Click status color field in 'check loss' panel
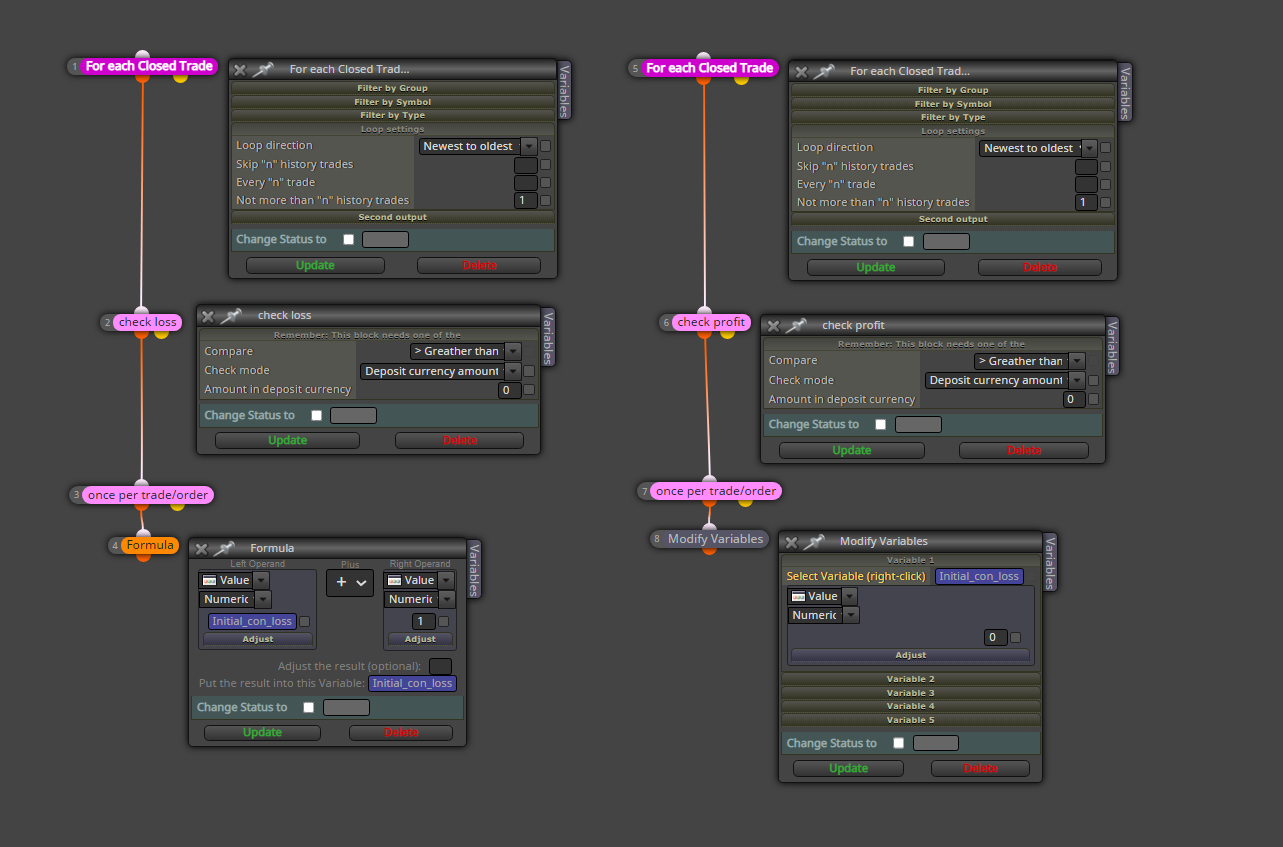Viewport: 1283px width, 847px height. coord(353,415)
